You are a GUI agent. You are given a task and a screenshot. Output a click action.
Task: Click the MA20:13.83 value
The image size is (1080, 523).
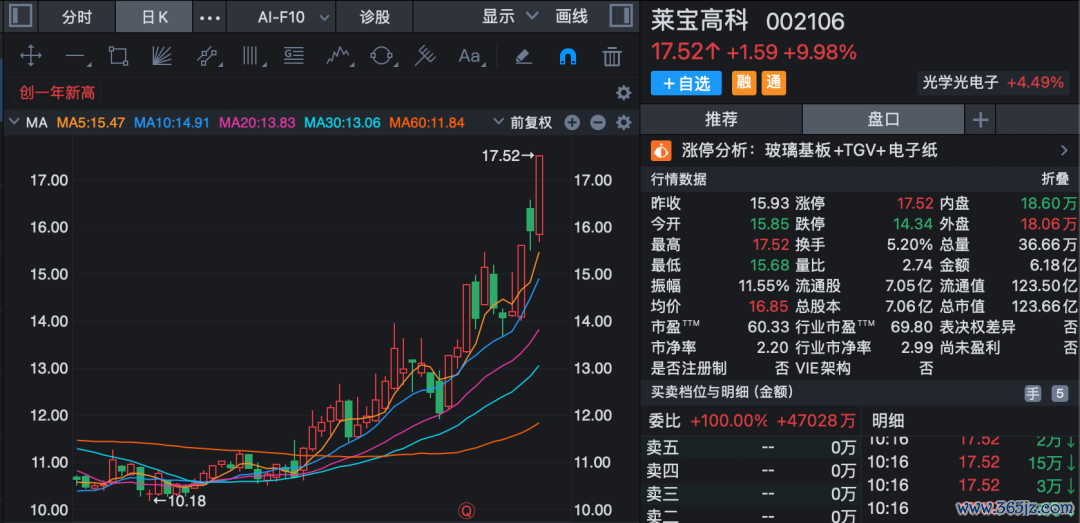(x=257, y=123)
